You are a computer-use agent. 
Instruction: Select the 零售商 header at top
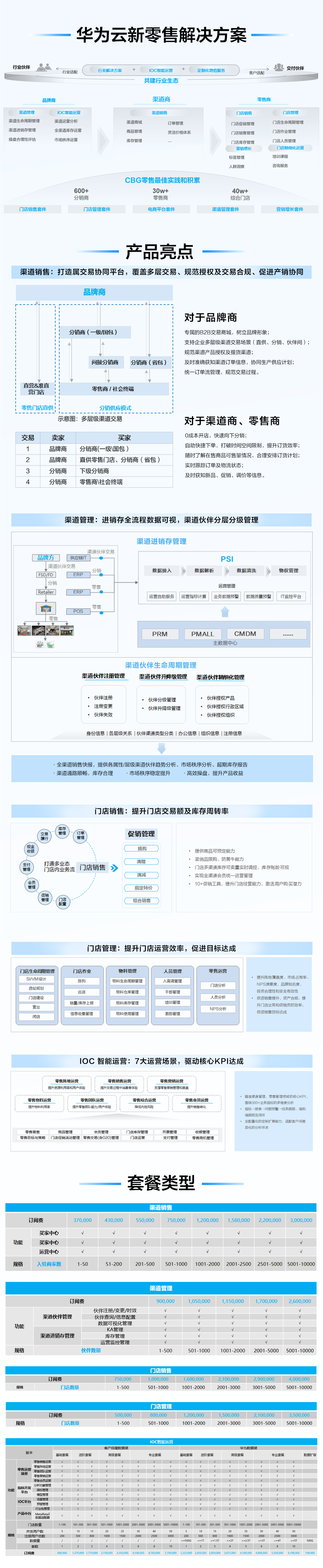tap(264, 100)
